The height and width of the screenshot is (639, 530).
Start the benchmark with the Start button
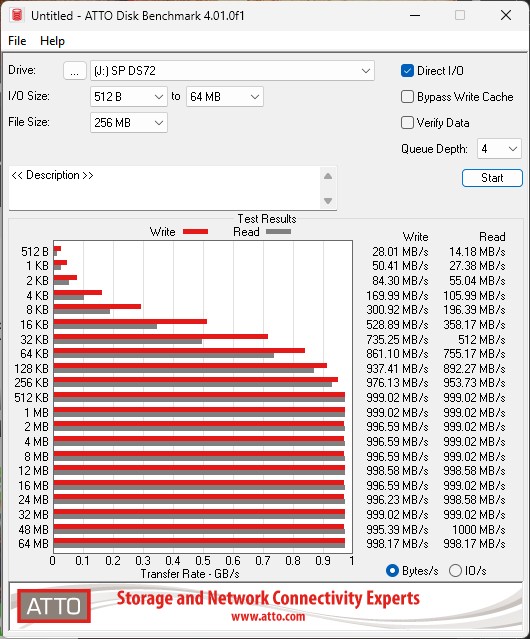(492, 178)
